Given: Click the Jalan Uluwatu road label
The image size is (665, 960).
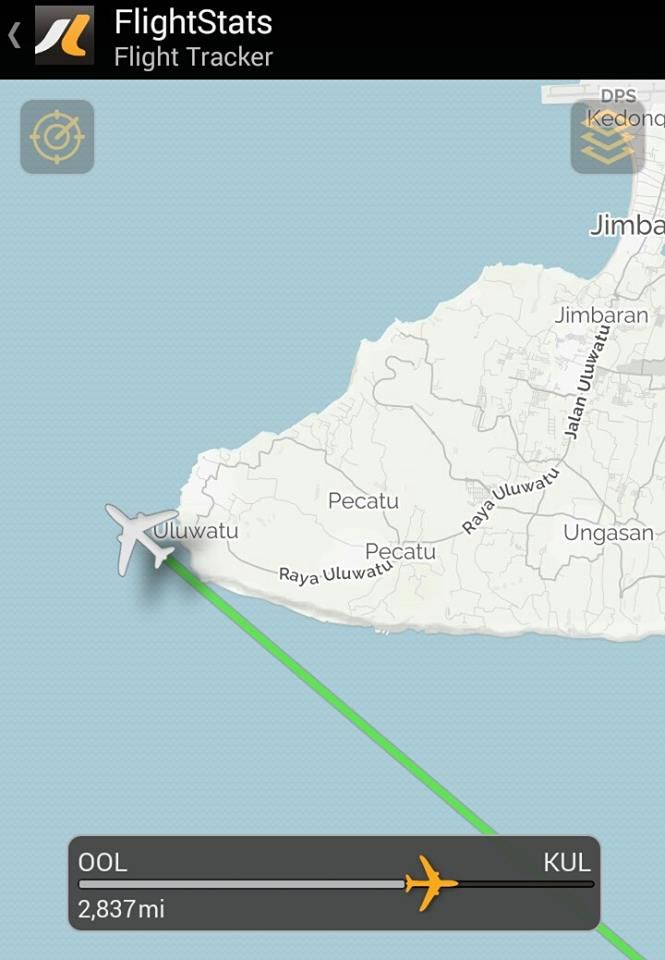Looking at the screenshot, I should (587, 383).
